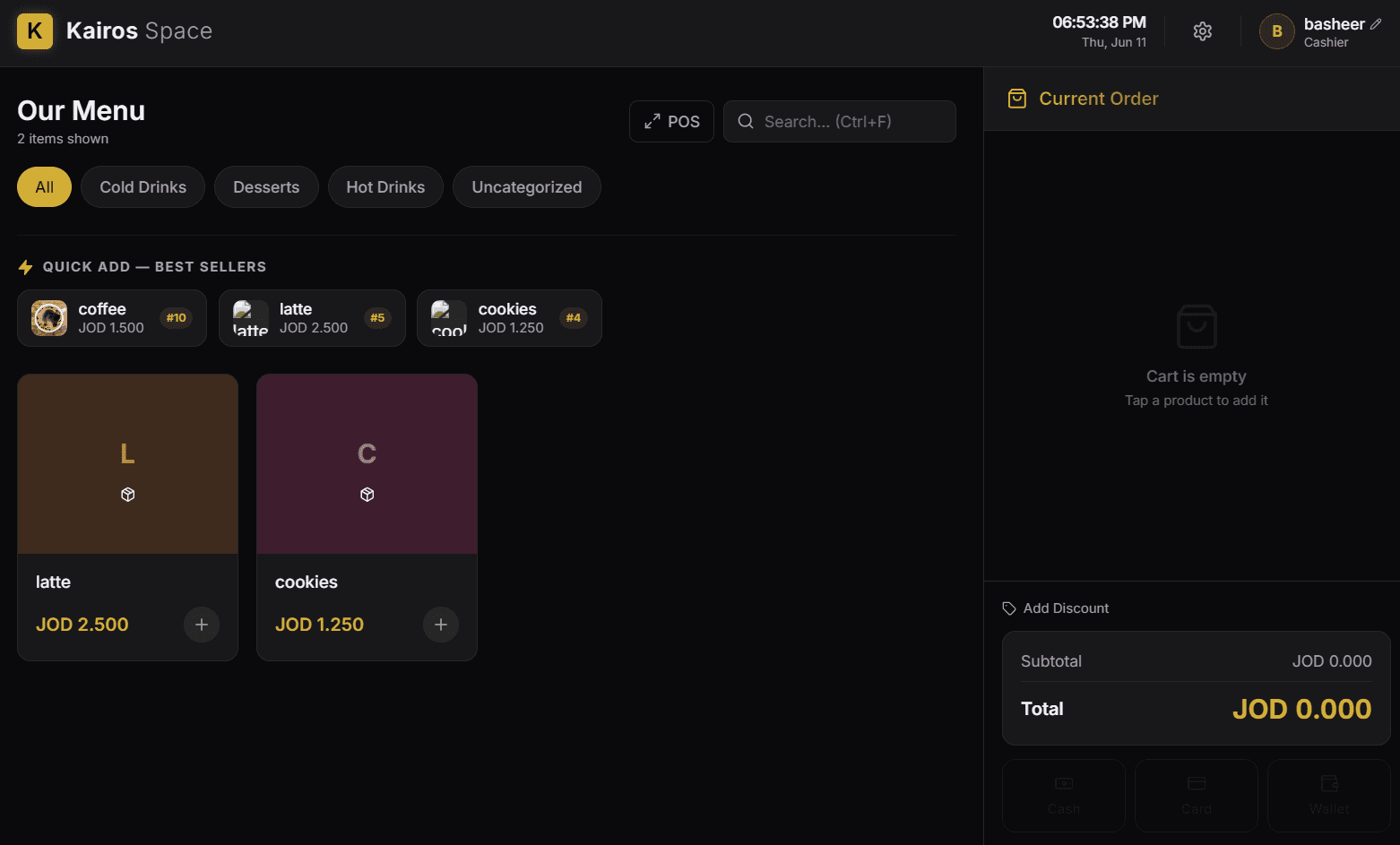Add cookies with its plus button
1400x845 pixels.
[x=441, y=625]
